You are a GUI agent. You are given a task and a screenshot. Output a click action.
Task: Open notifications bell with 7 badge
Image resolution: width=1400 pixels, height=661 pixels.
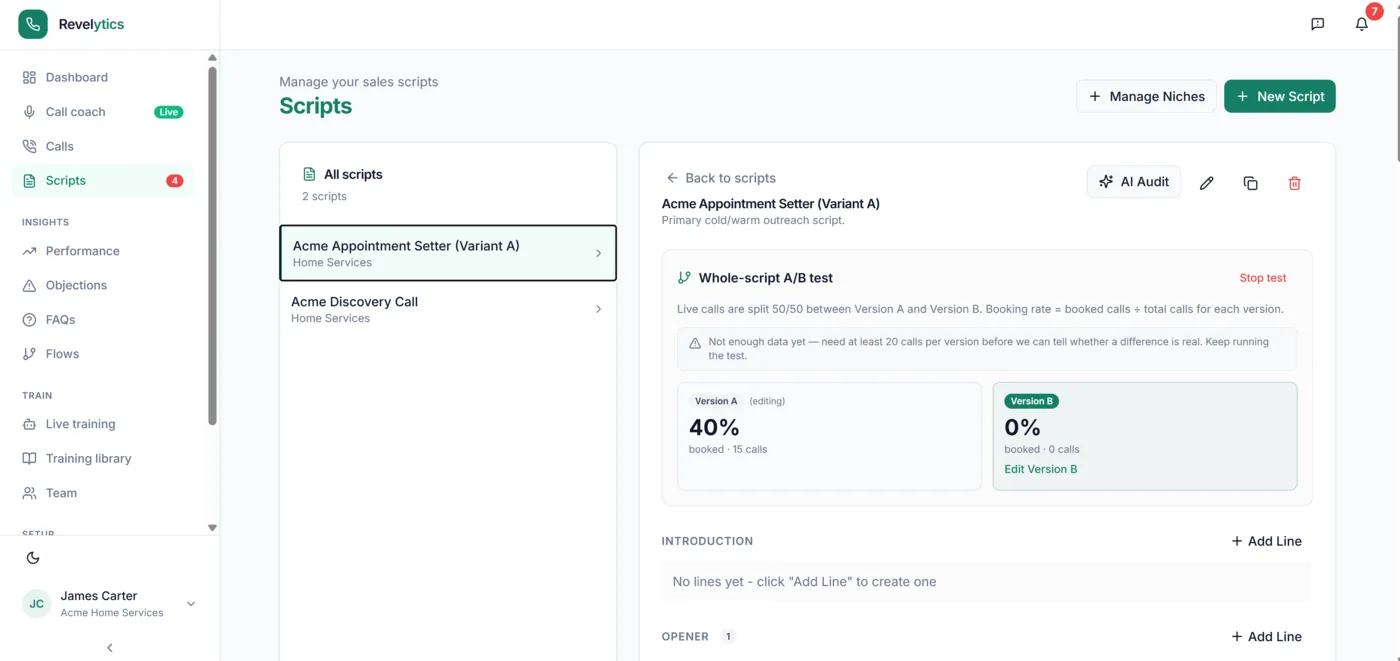(x=1362, y=24)
